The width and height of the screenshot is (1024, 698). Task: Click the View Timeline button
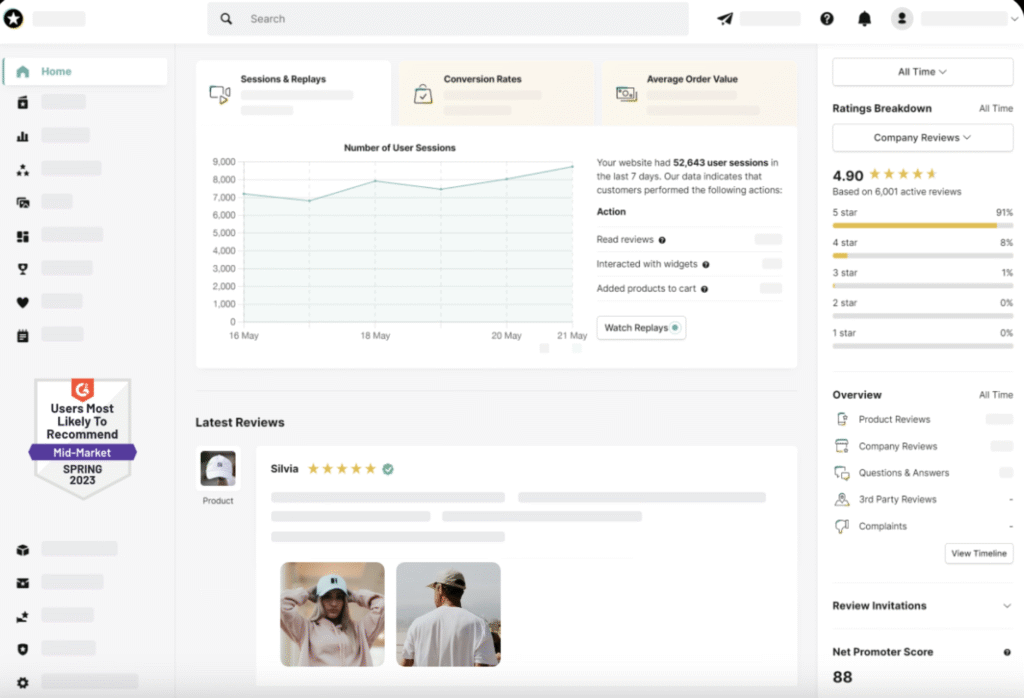pyautogui.click(x=978, y=553)
